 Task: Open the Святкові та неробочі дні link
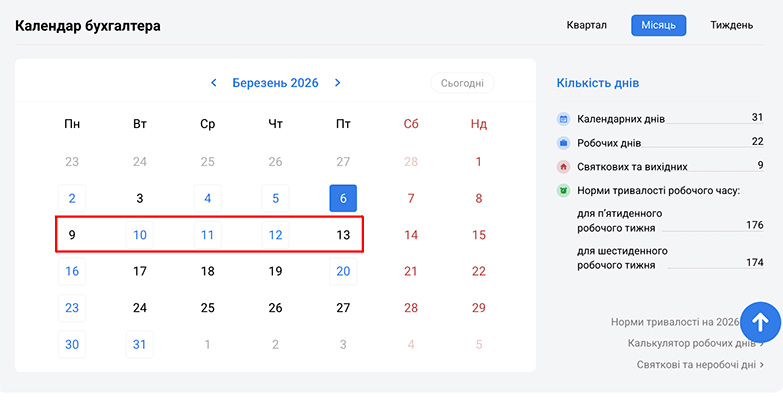click(699, 365)
